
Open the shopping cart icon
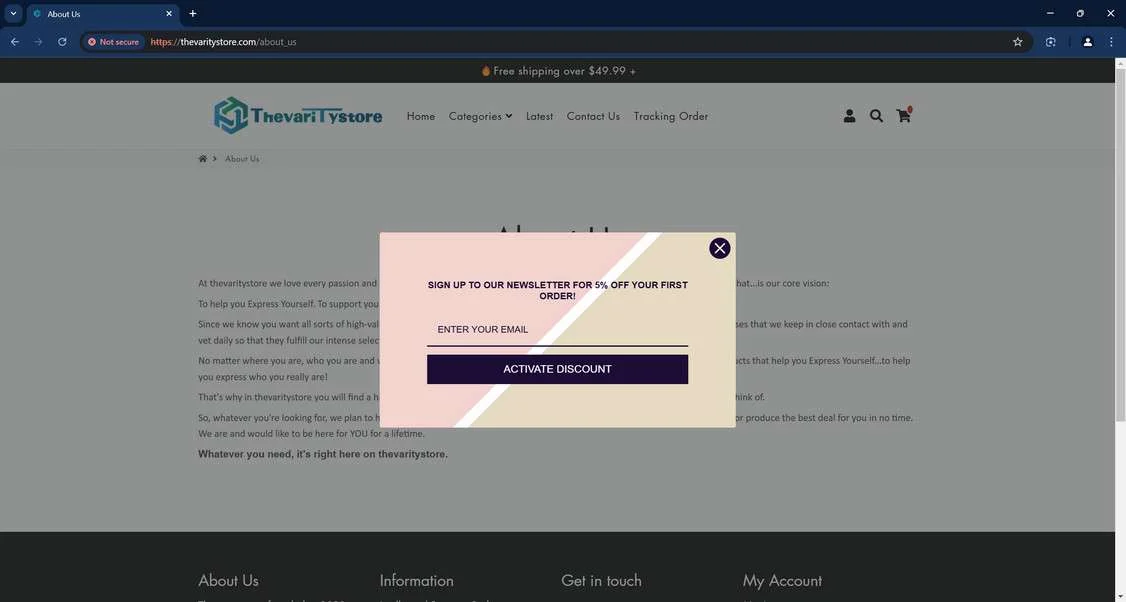904,115
